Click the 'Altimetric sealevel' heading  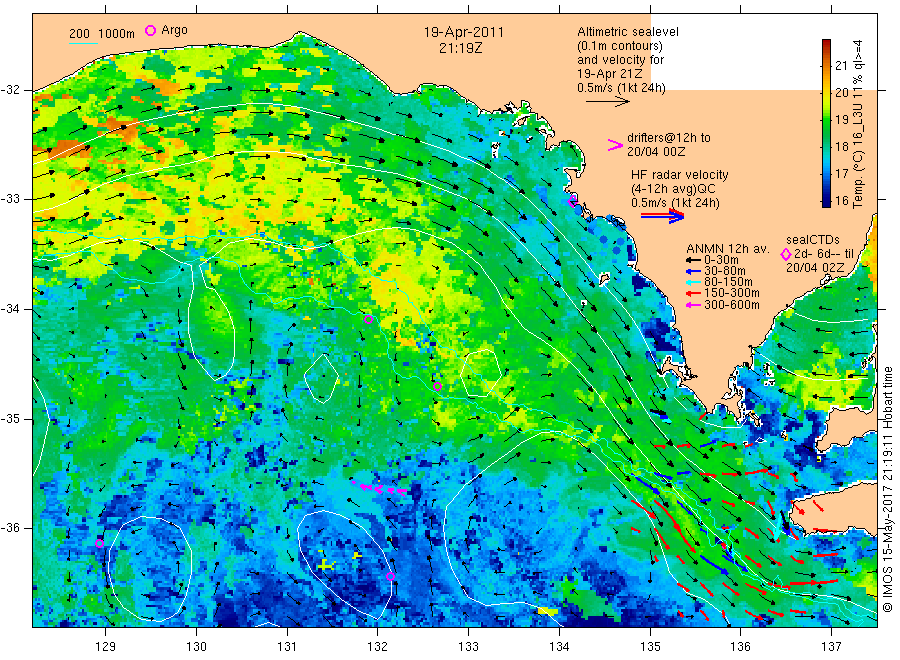(x=628, y=32)
